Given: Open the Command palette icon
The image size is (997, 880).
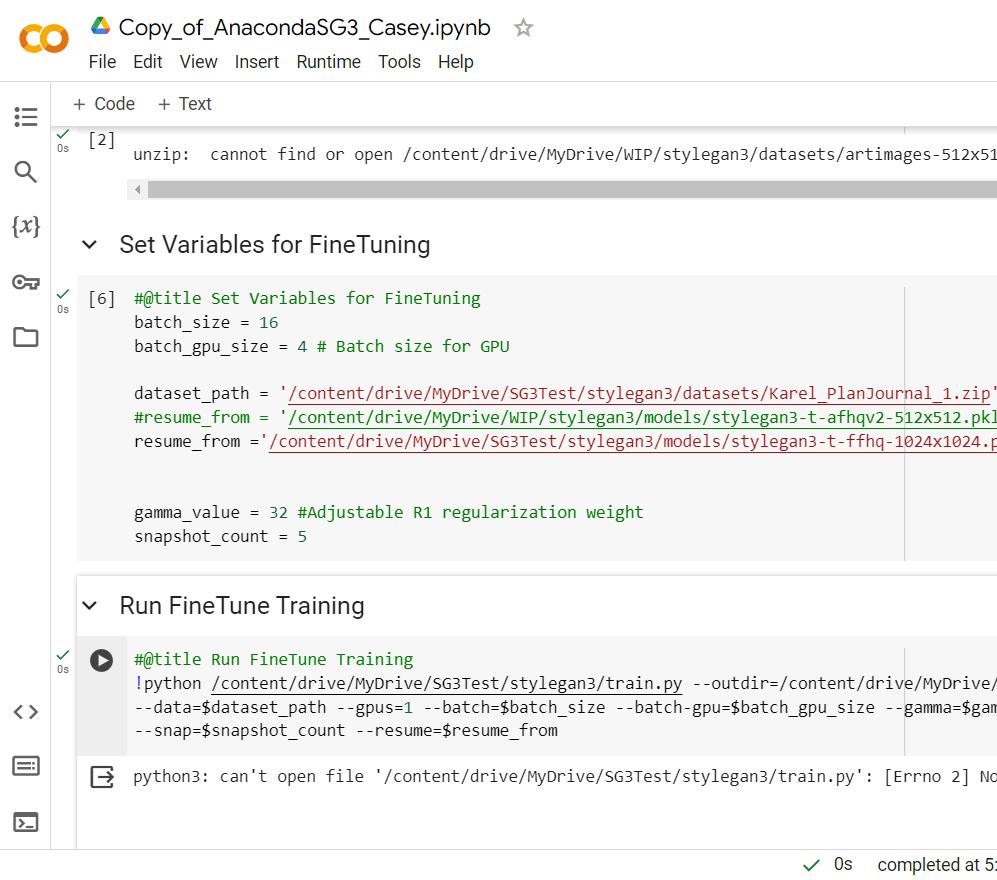Looking at the screenshot, I should 25,767.
